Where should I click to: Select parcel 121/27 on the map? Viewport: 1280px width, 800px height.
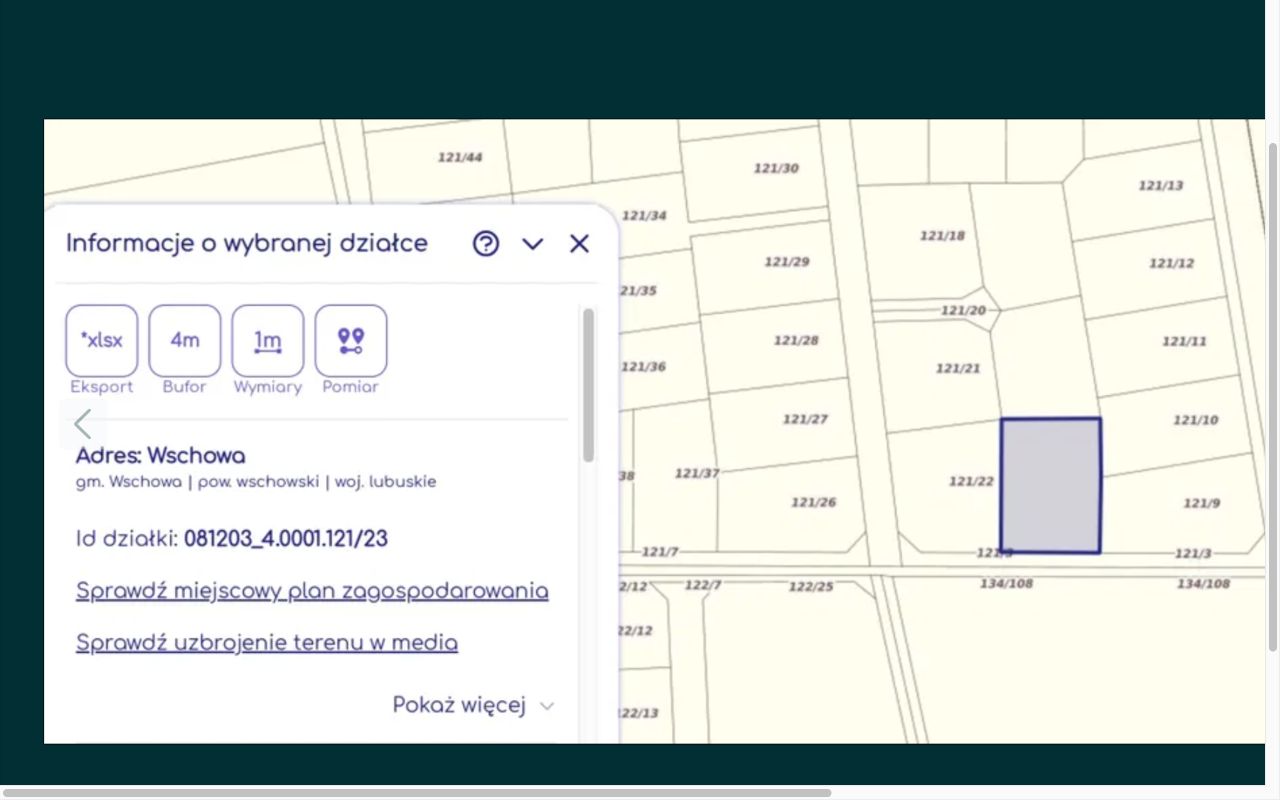tap(805, 419)
